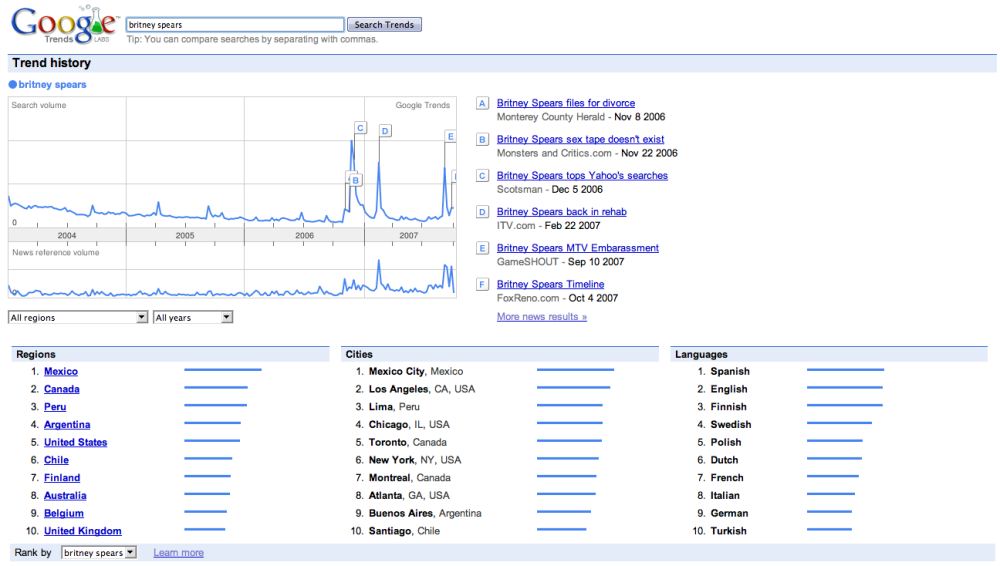This screenshot has width=1000, height=566.
Task: Click the Learn more link
Action: pos(179,553)
